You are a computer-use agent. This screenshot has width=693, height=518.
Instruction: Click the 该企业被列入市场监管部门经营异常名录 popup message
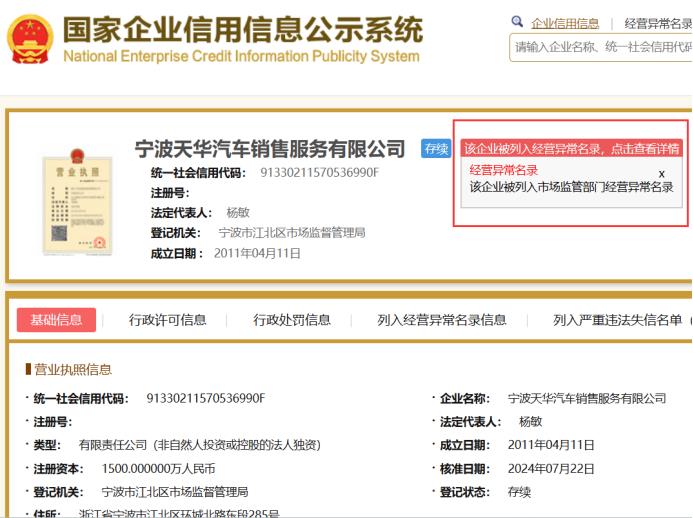[x=571, y=187]
